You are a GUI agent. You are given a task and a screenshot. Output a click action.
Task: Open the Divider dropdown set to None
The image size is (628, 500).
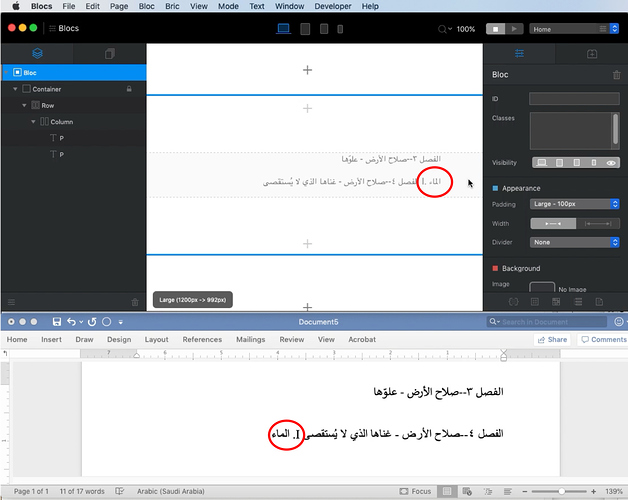coord(574,242)
